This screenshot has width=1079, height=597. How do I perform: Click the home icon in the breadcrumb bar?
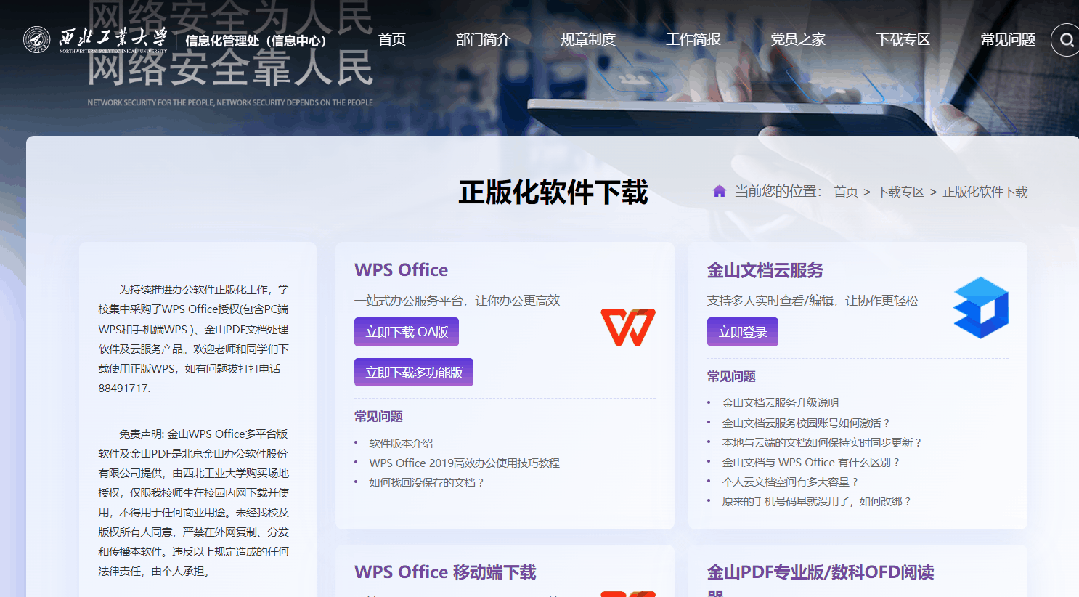pyautogui.click(x=718, y=190)
